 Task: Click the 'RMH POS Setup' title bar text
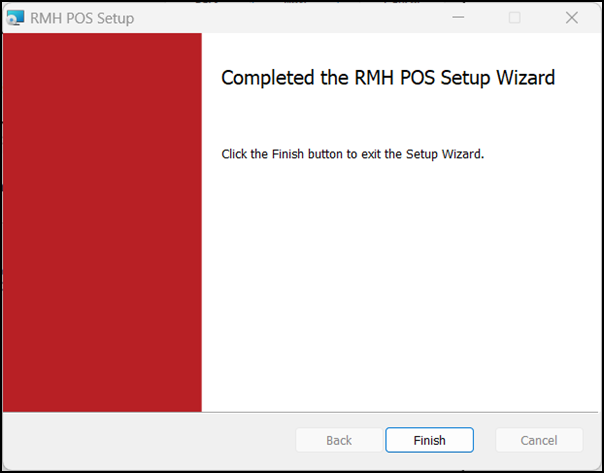pos(82,18)
